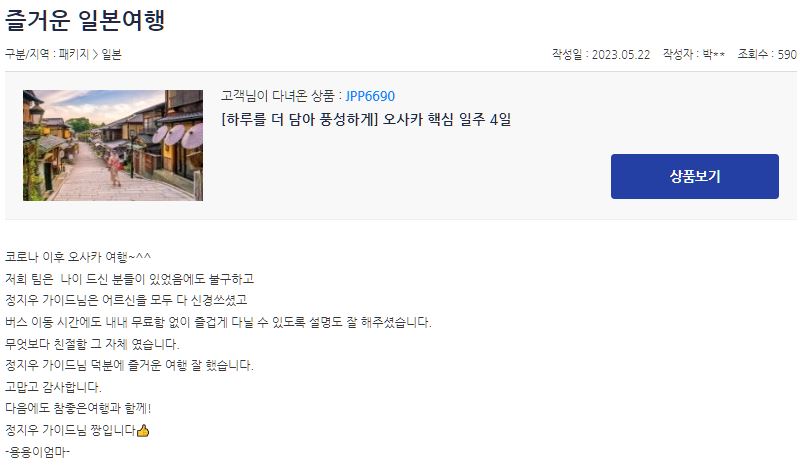This screenshot has width=805, height=474.
Task: Click the 조회수 590 view count
Action: (x=767, y=54)
